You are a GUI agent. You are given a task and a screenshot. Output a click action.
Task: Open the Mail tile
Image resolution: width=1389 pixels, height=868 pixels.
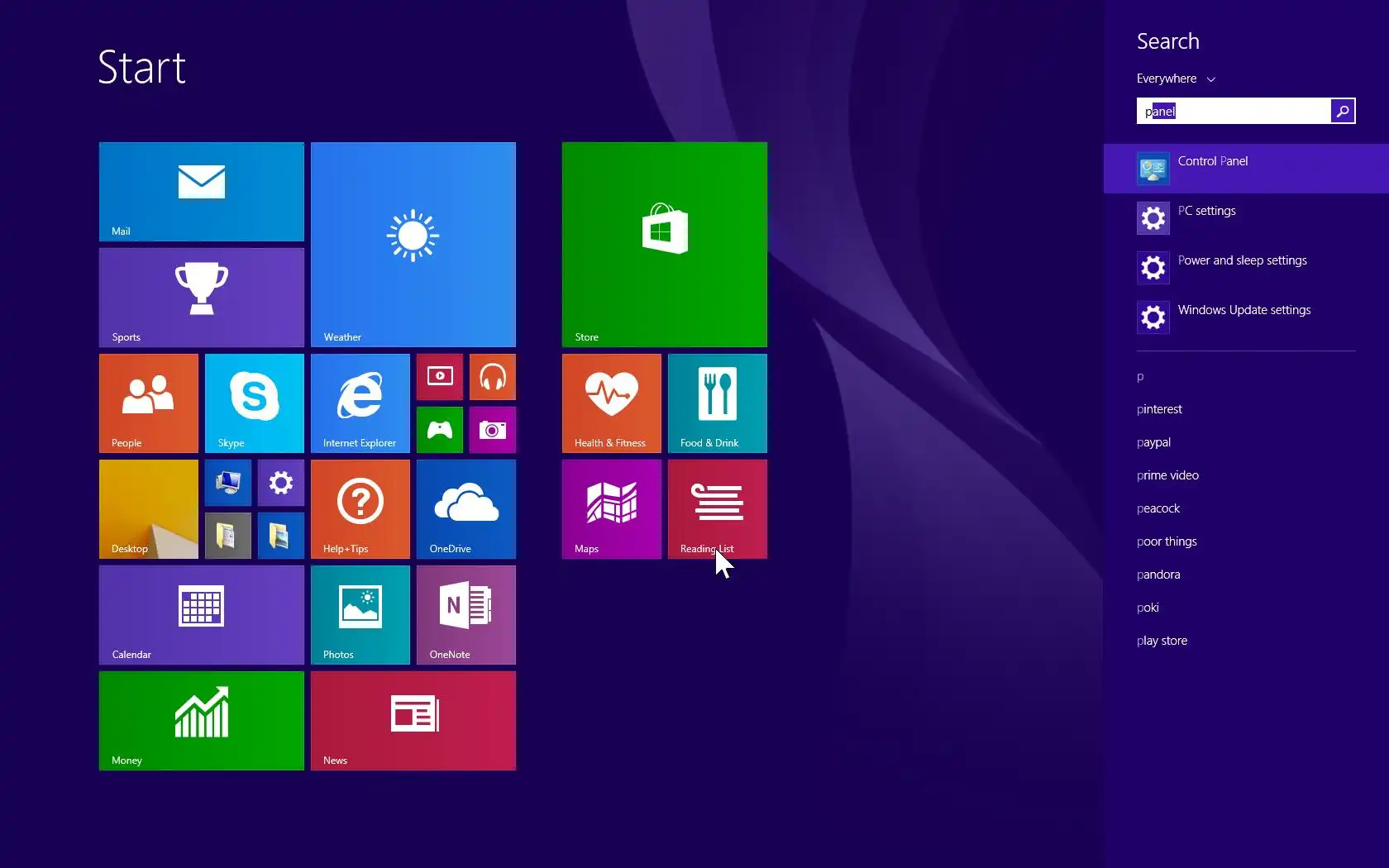[202, 192]
